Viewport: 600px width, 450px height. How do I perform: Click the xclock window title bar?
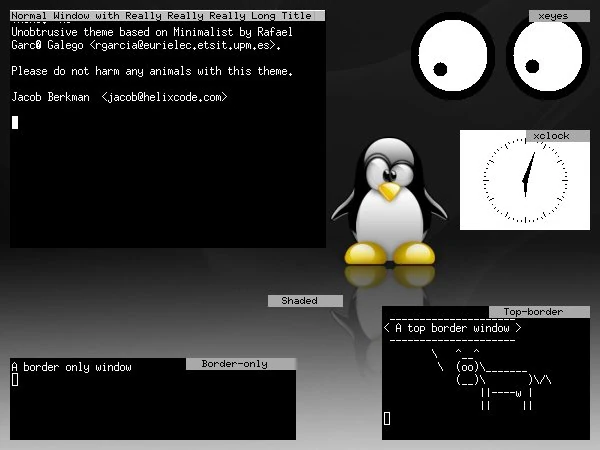(558, 136)
